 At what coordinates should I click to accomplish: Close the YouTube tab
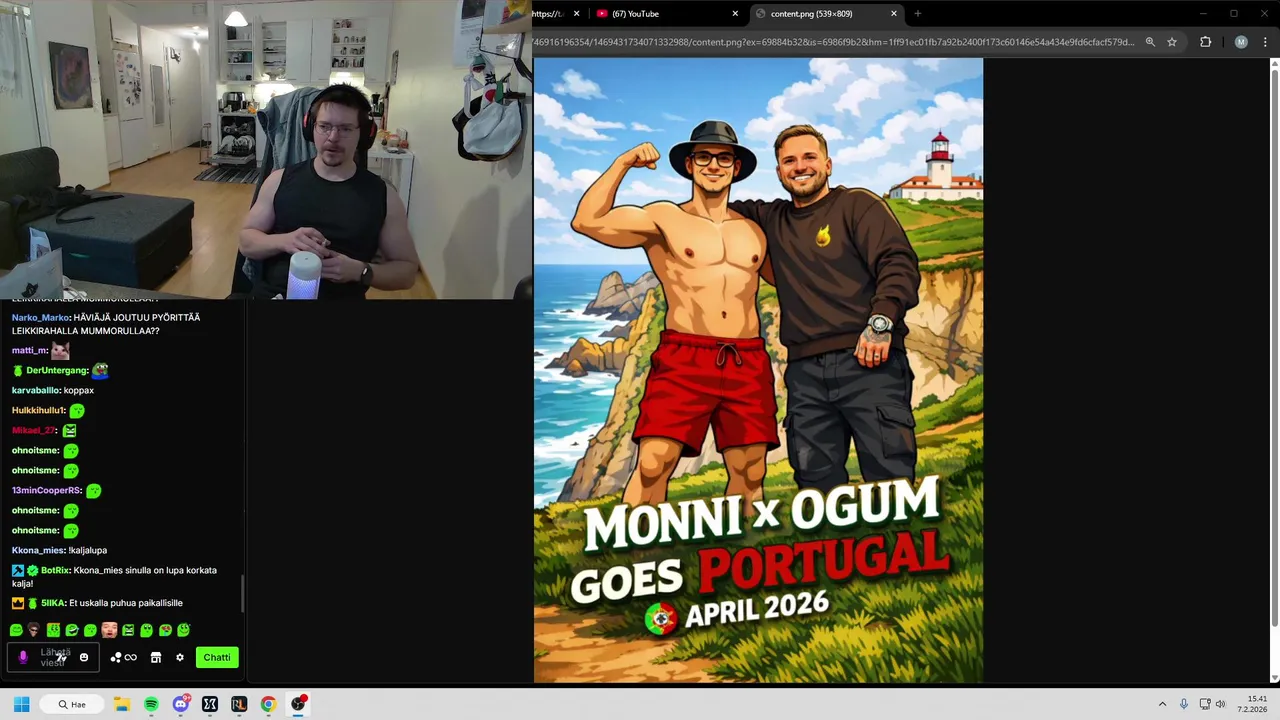735,14
